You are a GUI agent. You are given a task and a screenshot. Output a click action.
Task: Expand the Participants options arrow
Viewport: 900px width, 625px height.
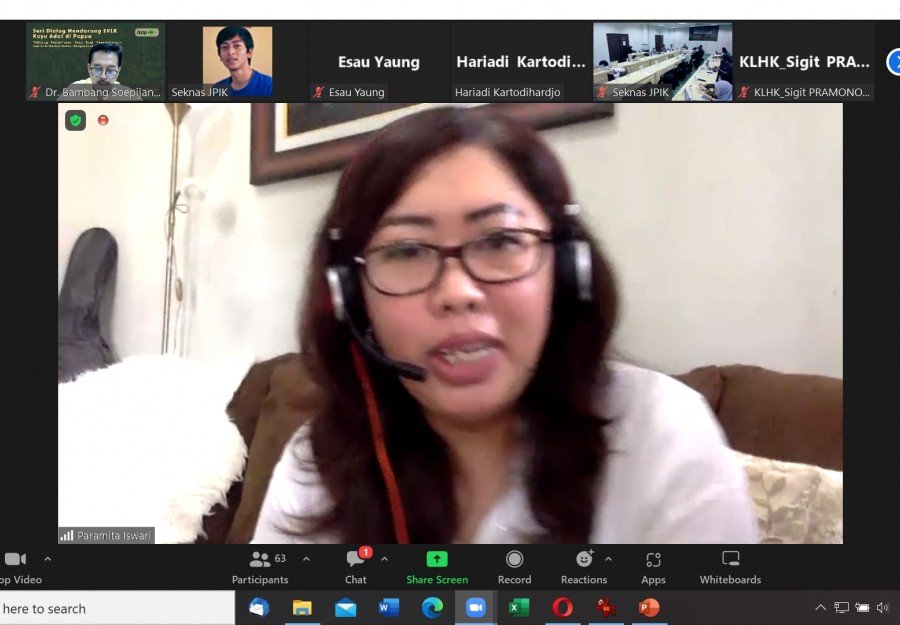click(307, 558)
